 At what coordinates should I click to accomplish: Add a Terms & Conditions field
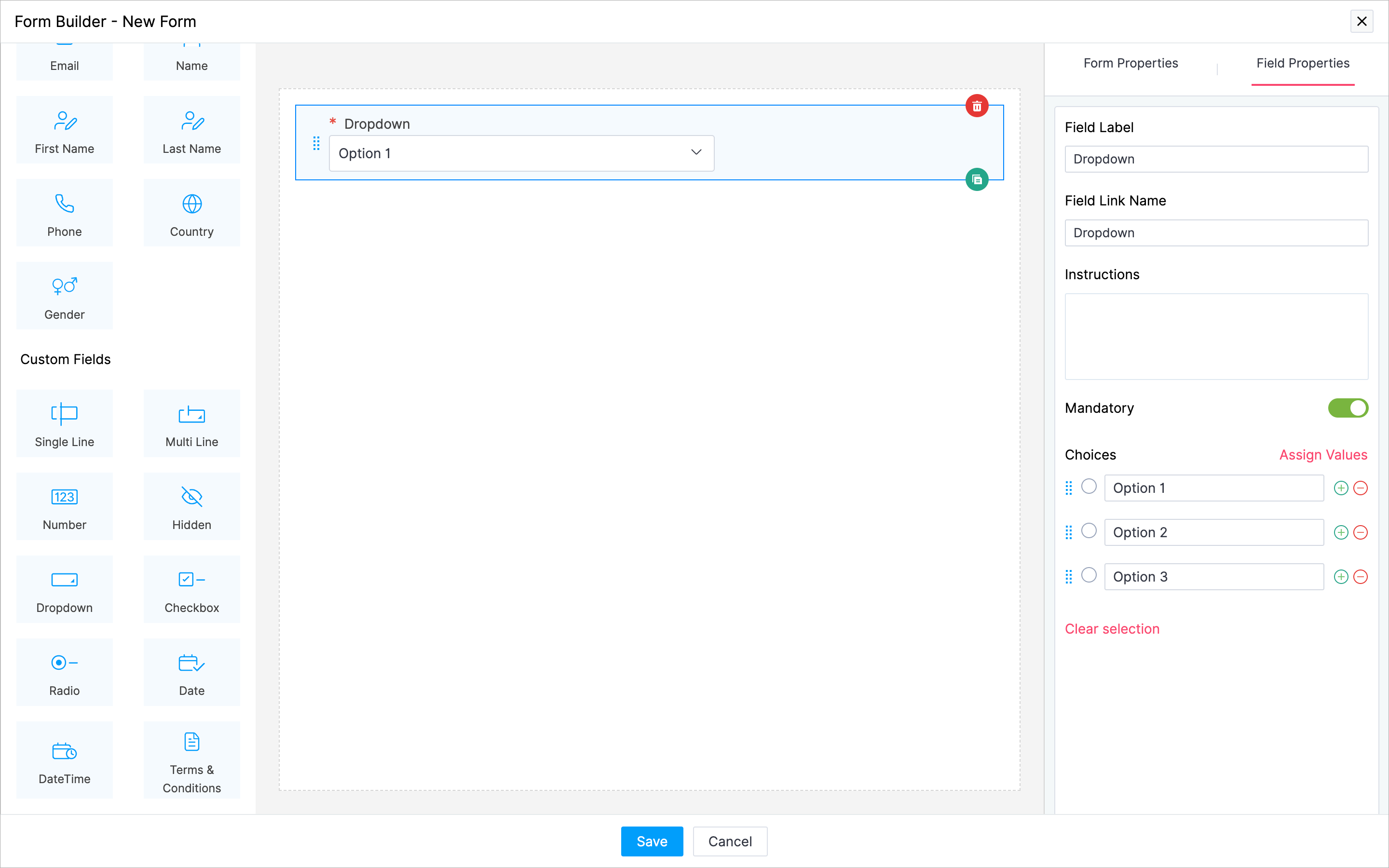point(191,760)
